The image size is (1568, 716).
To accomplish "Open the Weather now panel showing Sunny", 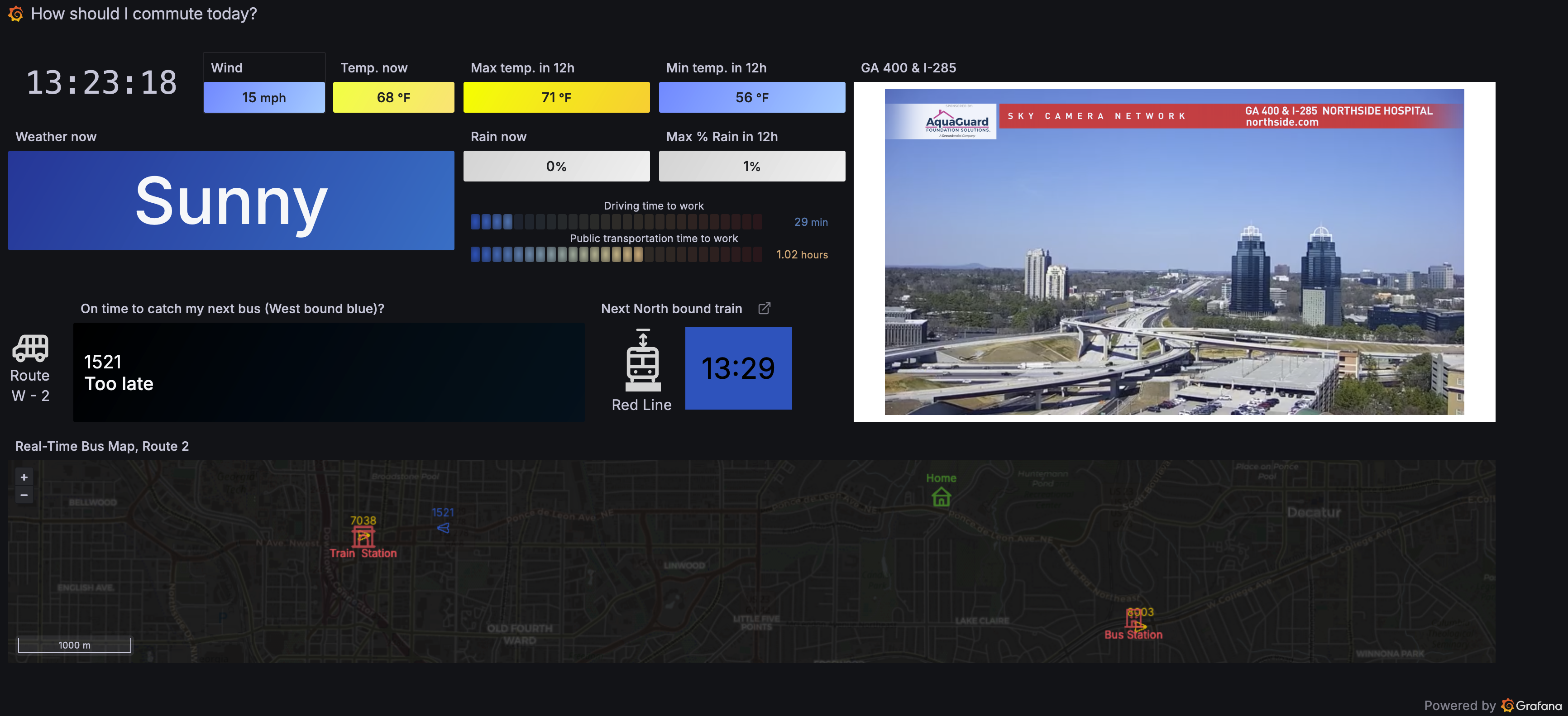I will click(x=231, y=201).
